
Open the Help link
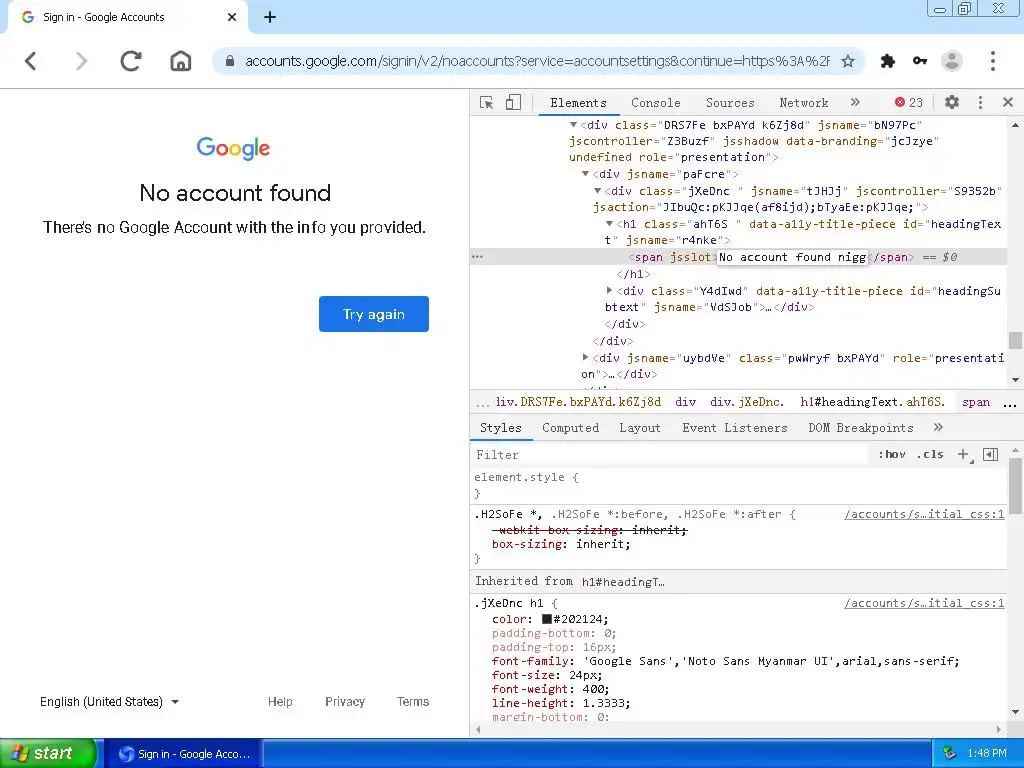pyautogui.click(x=280, y=702)
